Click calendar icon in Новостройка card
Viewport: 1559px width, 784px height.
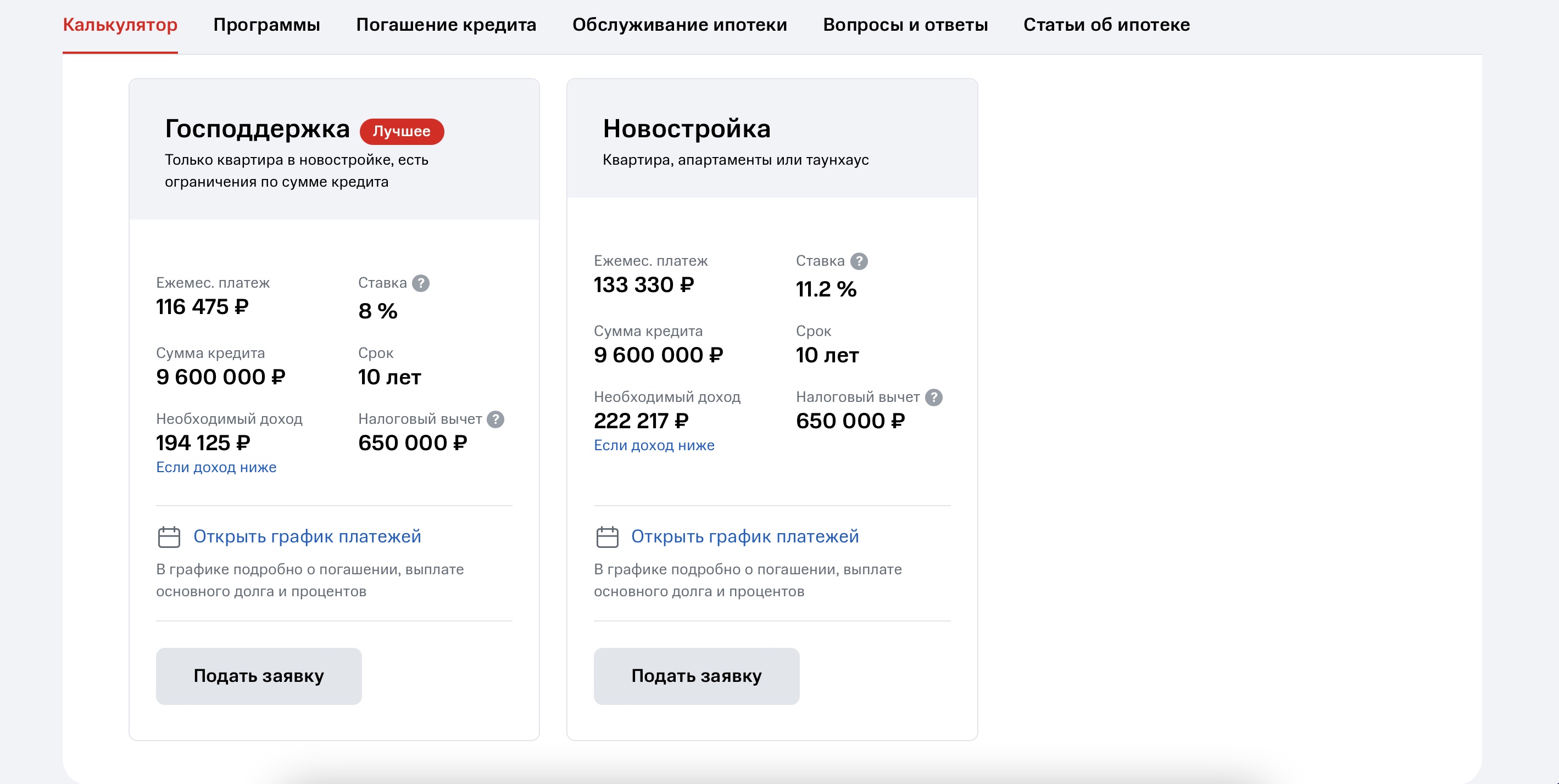607,536
